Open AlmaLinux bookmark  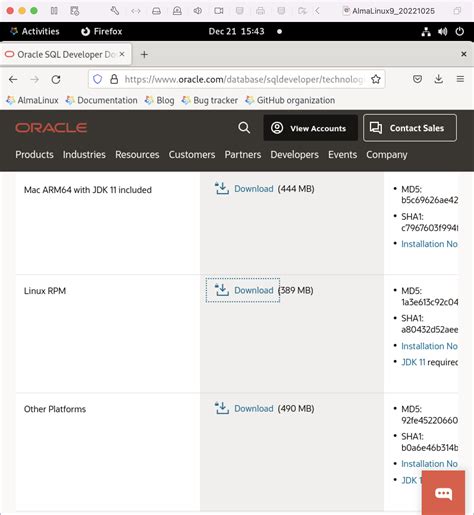[x=32, y=100]
